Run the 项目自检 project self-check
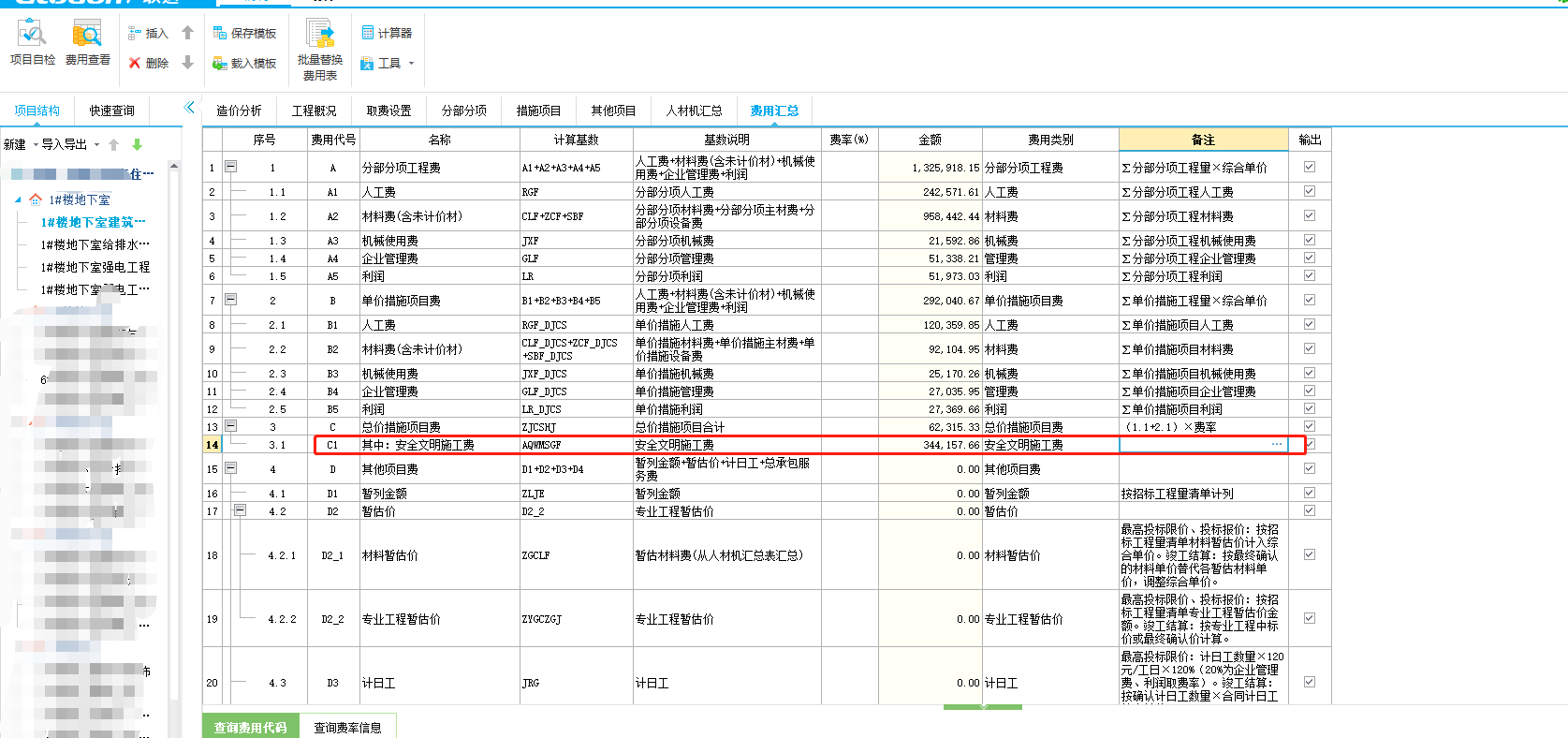The width and height of the screenshot is (1568, 738). coord(33,43)
